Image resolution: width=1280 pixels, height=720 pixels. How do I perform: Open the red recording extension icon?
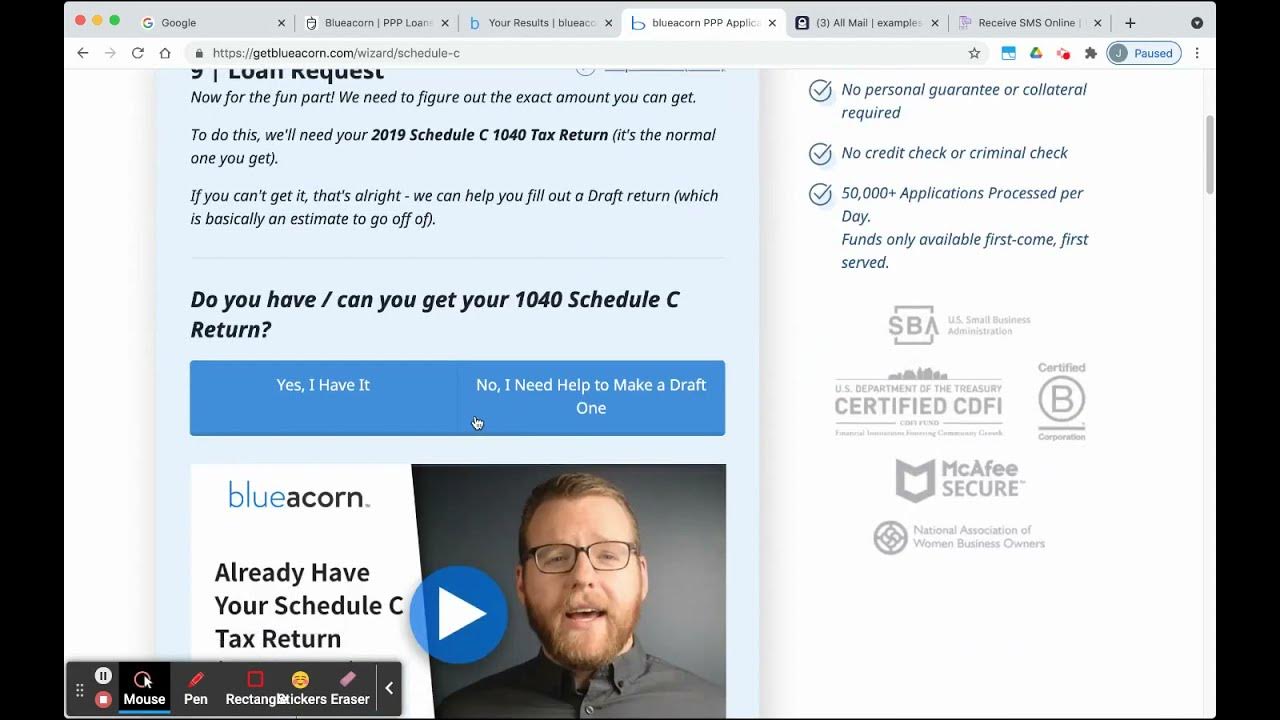point(1063,53)
